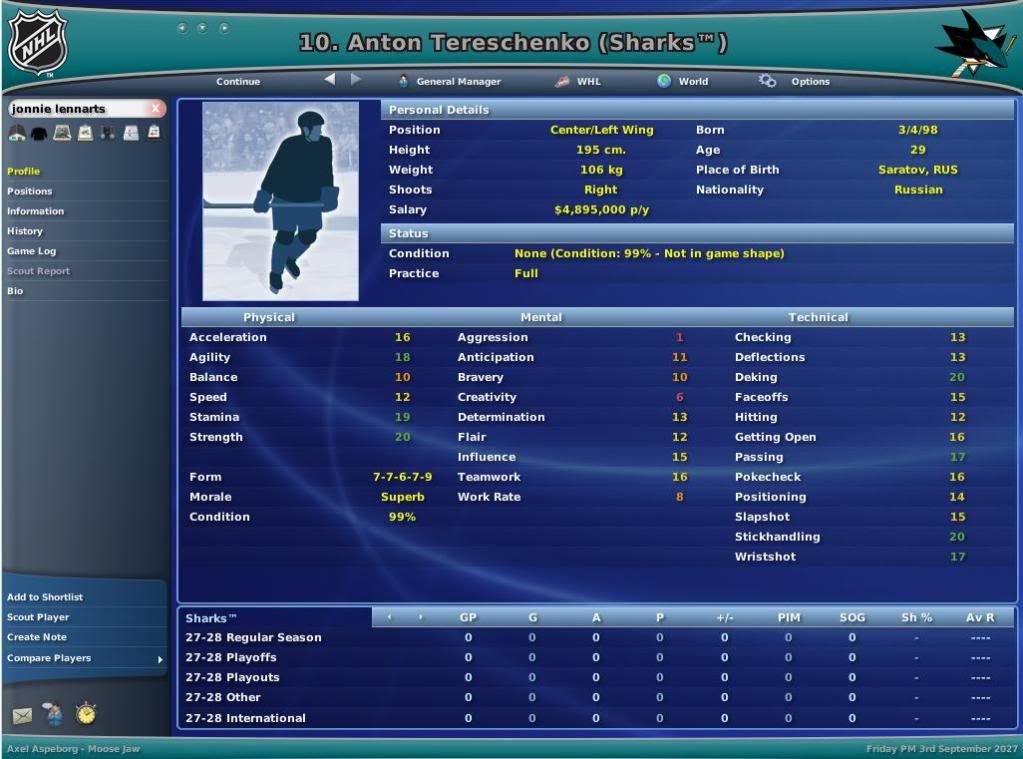Click Axel Aspeborg - Moose Jaw in status bar
1023x759 pixels.
pos(74,749)
